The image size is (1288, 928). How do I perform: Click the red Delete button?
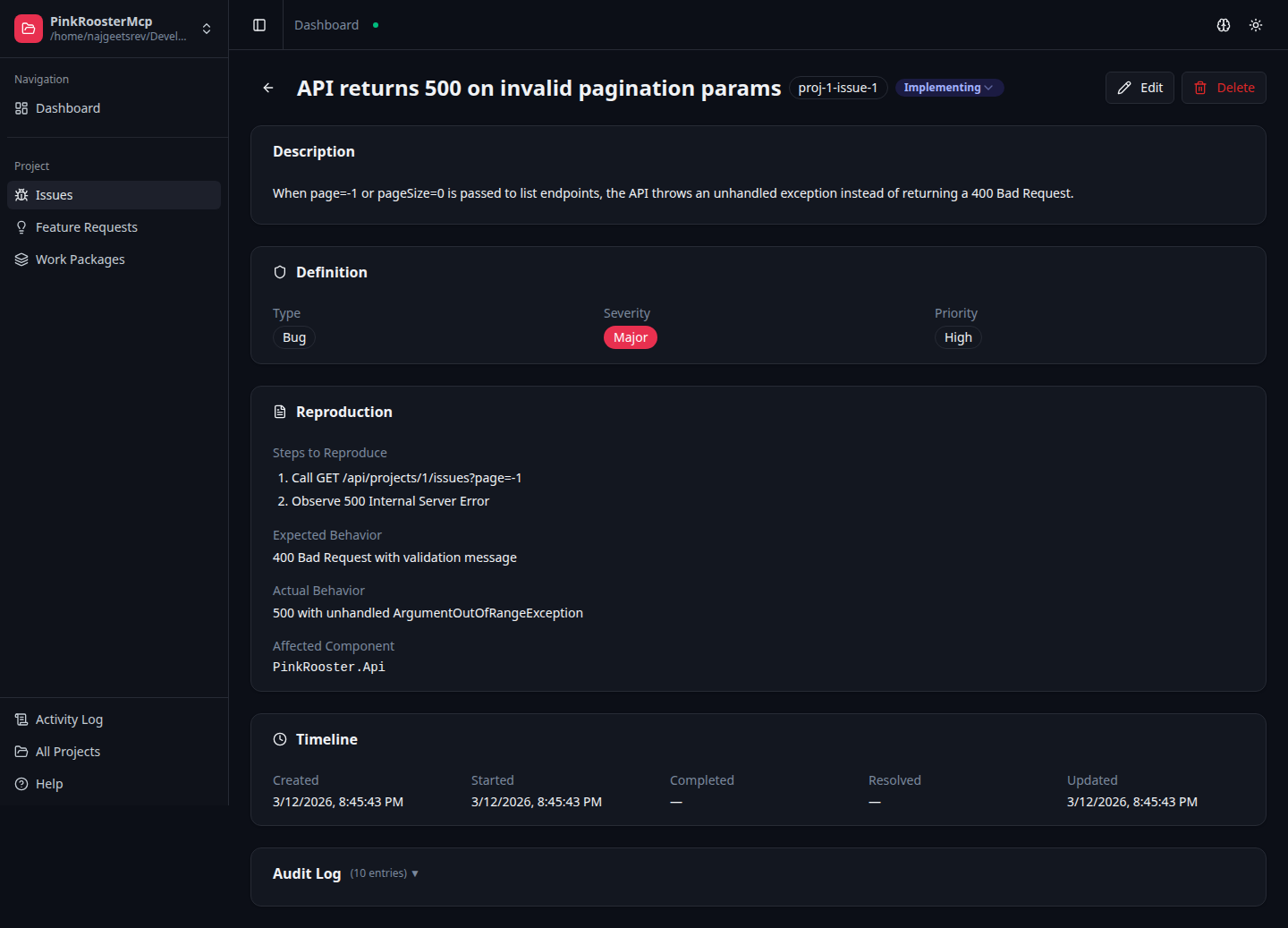[1224, 88]
